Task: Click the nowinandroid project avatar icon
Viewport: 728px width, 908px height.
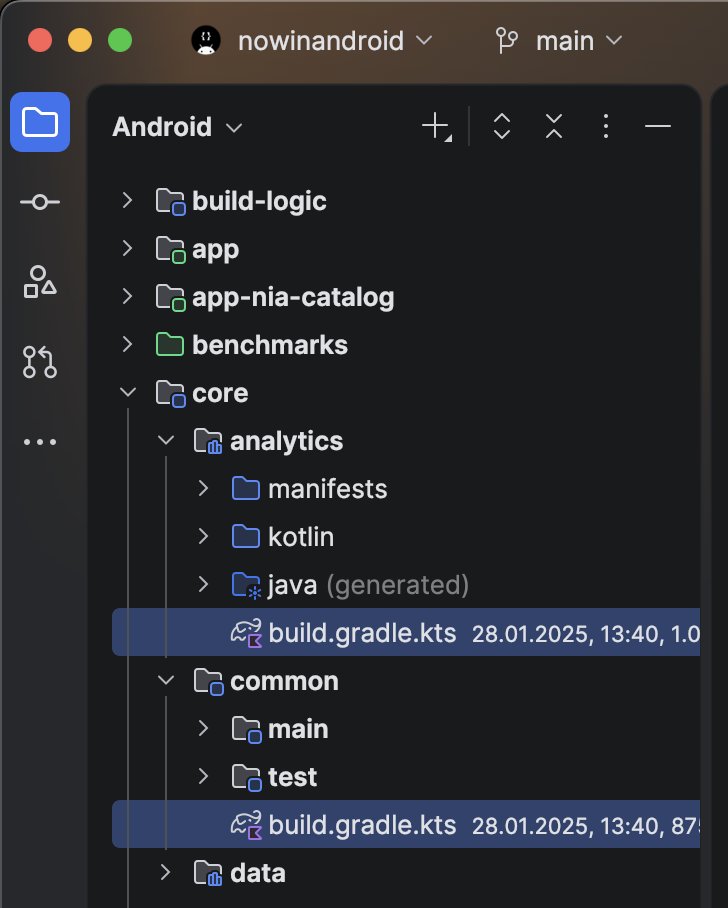Action: [206, 41]
